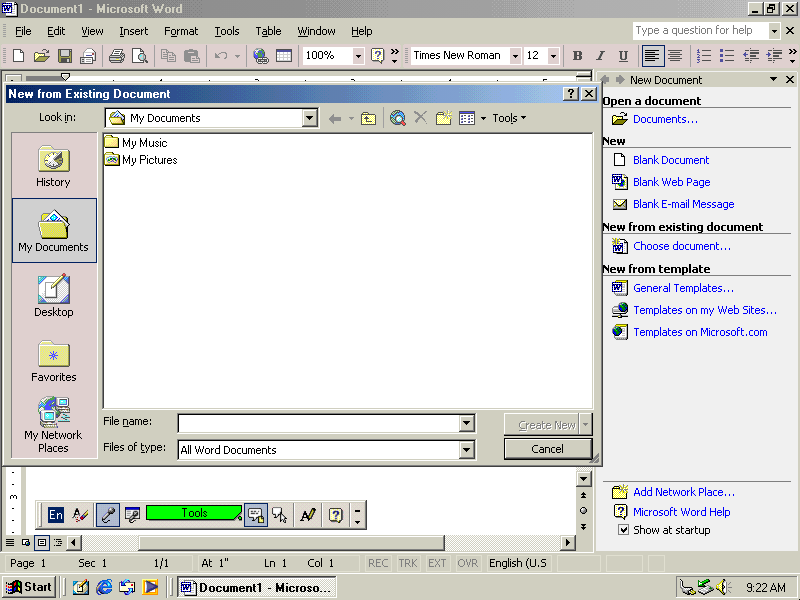Viewport: 800px width, 600px height.
Task: Click the Cancel button in dialog
Action: 547,449
